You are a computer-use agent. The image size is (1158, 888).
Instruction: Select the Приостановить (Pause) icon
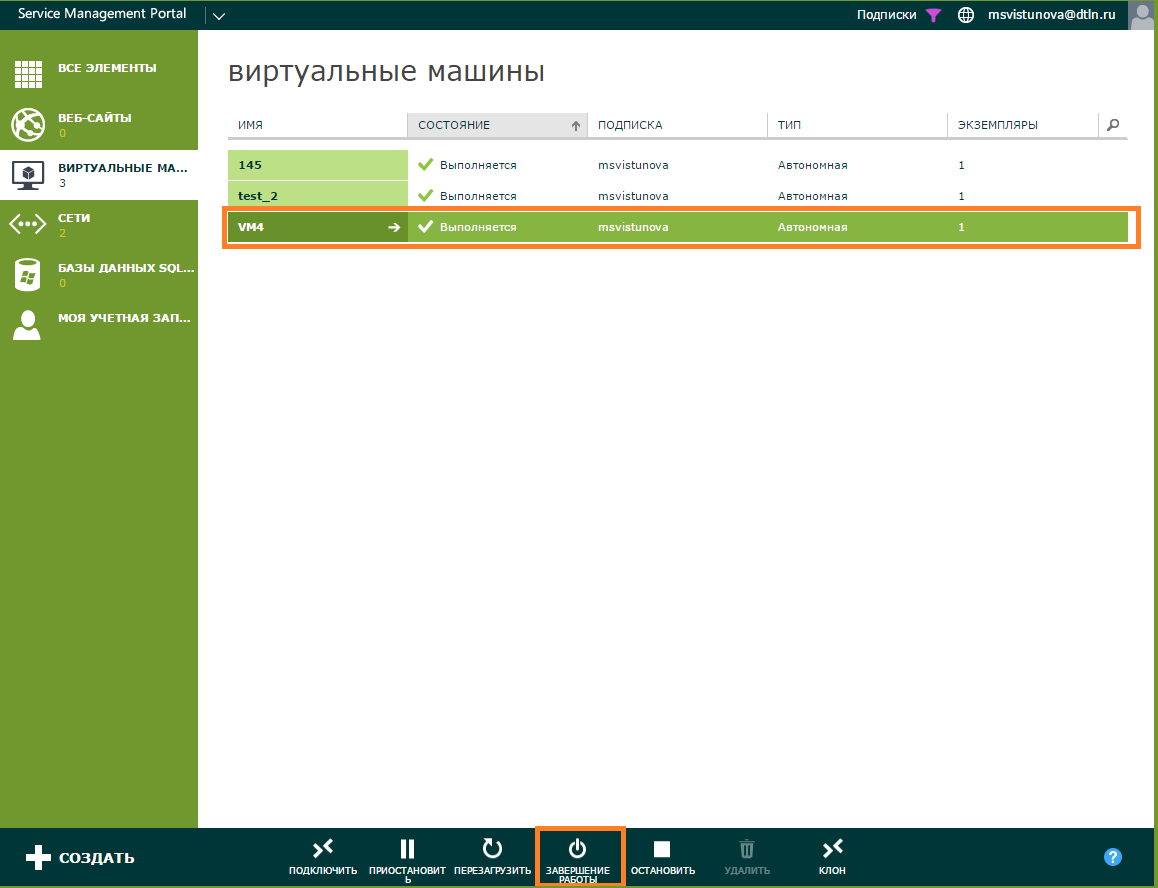coord(407,855)
